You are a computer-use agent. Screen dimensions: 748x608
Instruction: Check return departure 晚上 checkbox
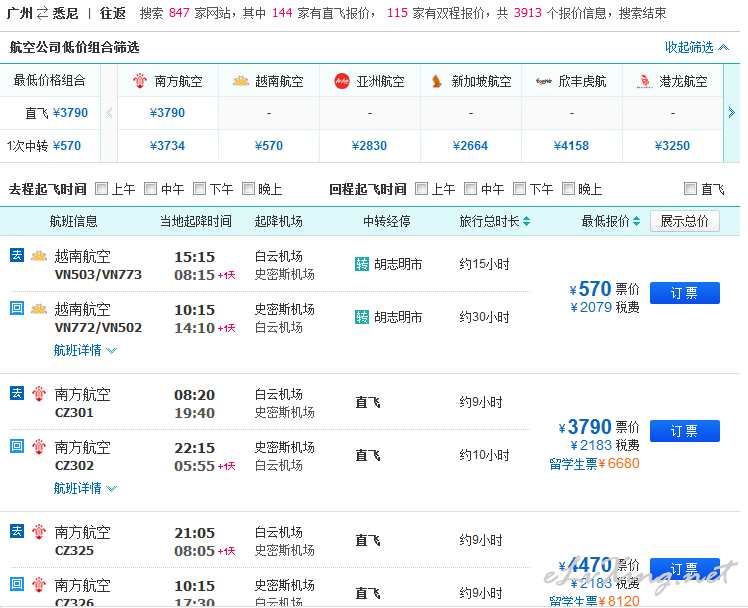(568, 189)
